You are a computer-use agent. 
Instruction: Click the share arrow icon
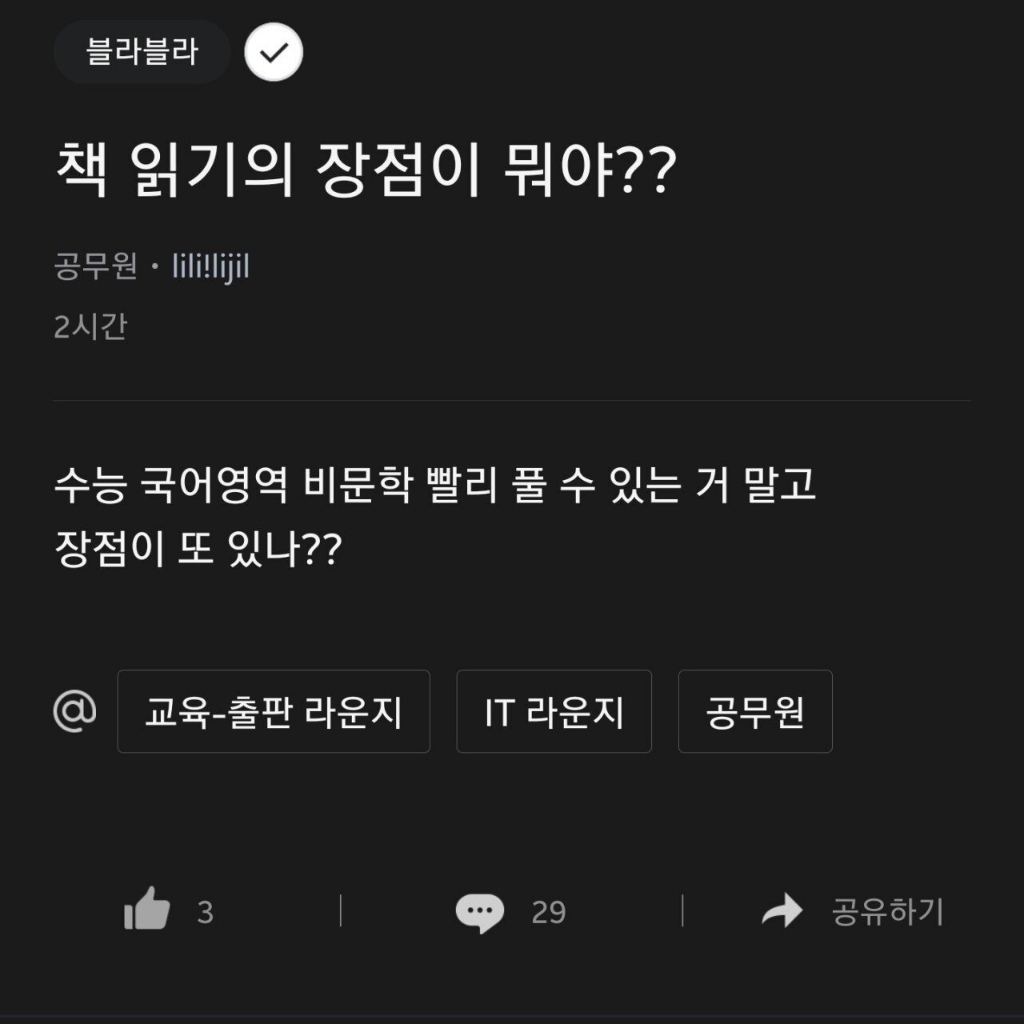782,911
